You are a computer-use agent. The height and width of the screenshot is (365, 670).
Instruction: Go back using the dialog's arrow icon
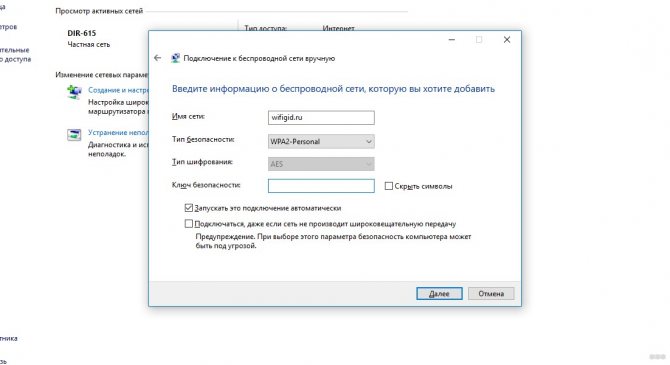158,58
